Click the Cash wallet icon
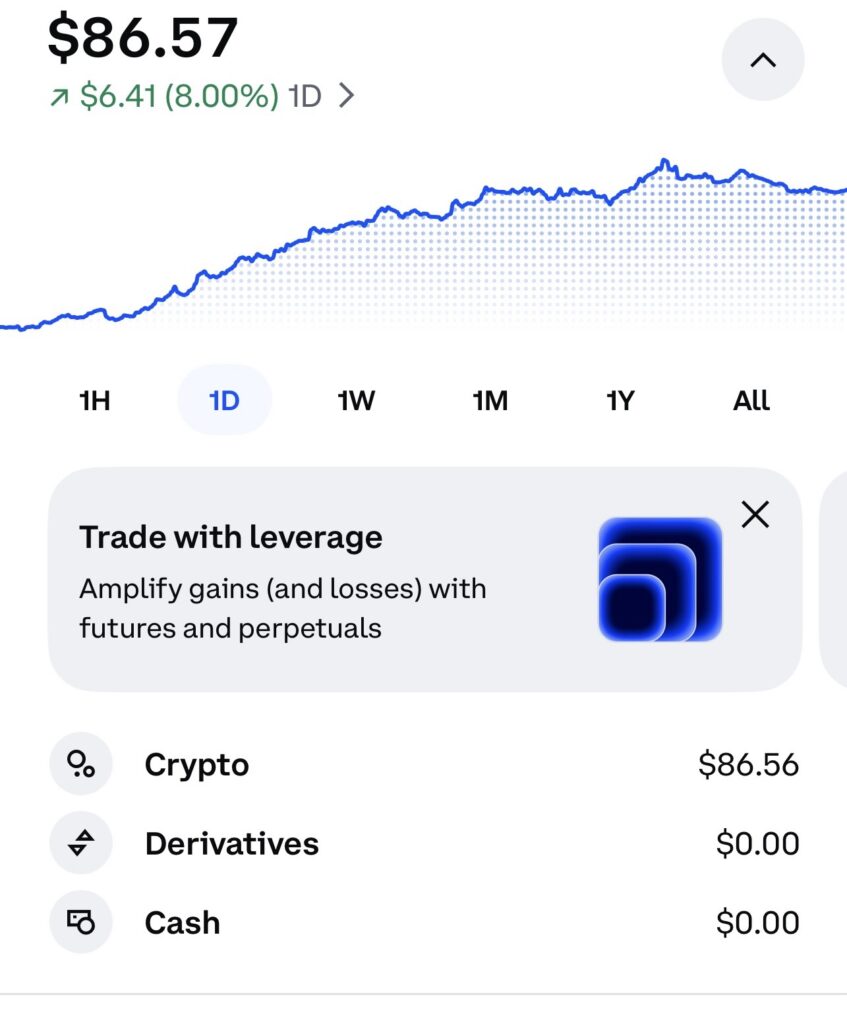This screenshot has height=1024, width=847. pyautogui.click(x=80, y=922)
